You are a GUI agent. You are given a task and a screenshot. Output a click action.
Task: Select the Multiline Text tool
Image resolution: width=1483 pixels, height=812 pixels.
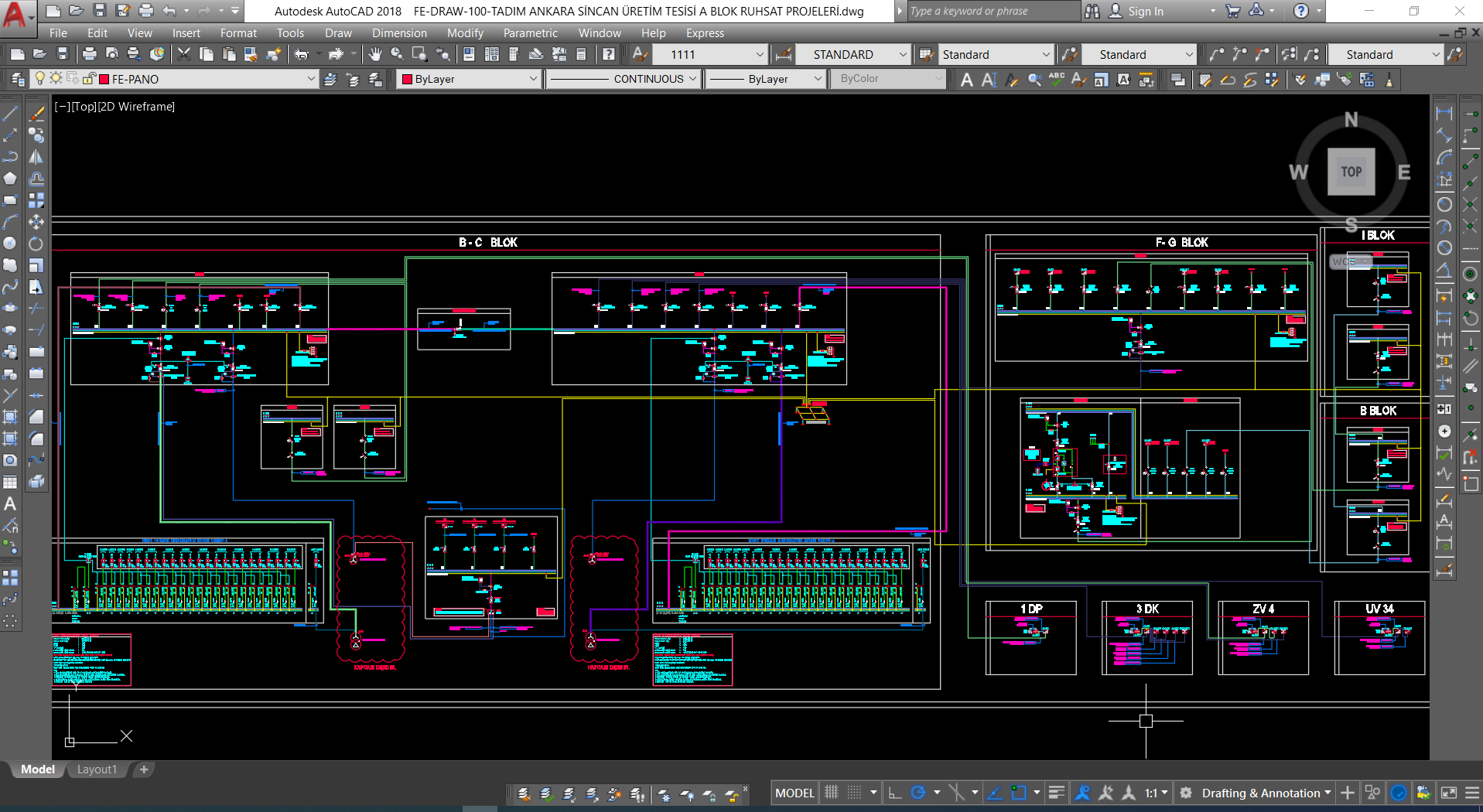click(x=10, y=504)
